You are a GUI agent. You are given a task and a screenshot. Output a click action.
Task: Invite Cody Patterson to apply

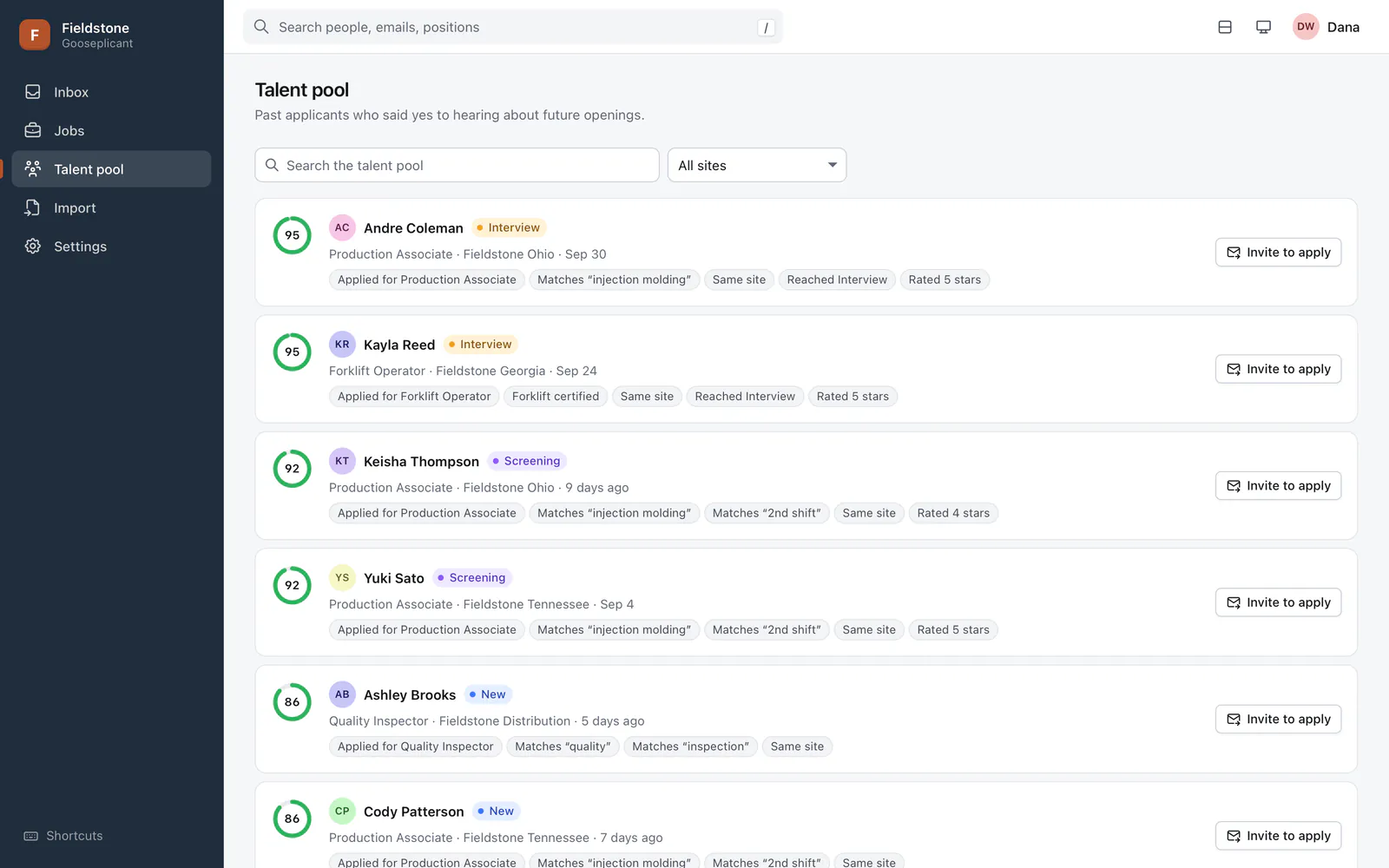1278,836
